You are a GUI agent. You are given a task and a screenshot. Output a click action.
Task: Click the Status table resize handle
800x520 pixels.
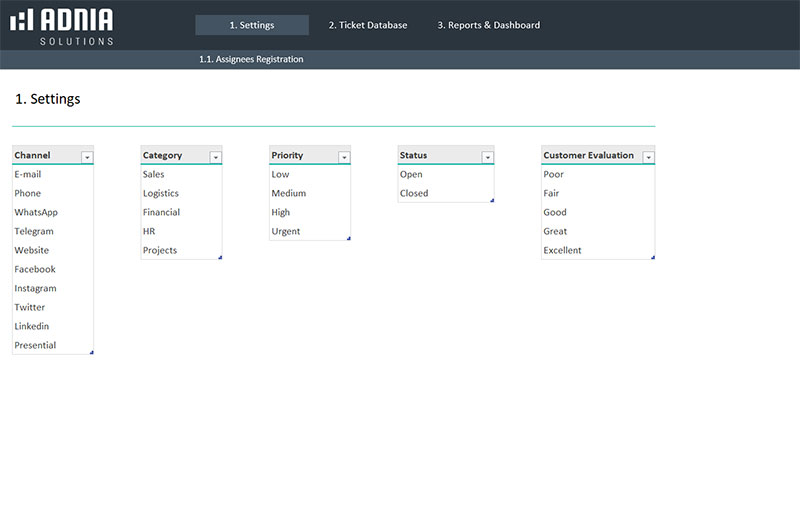(x=491, y=200)
